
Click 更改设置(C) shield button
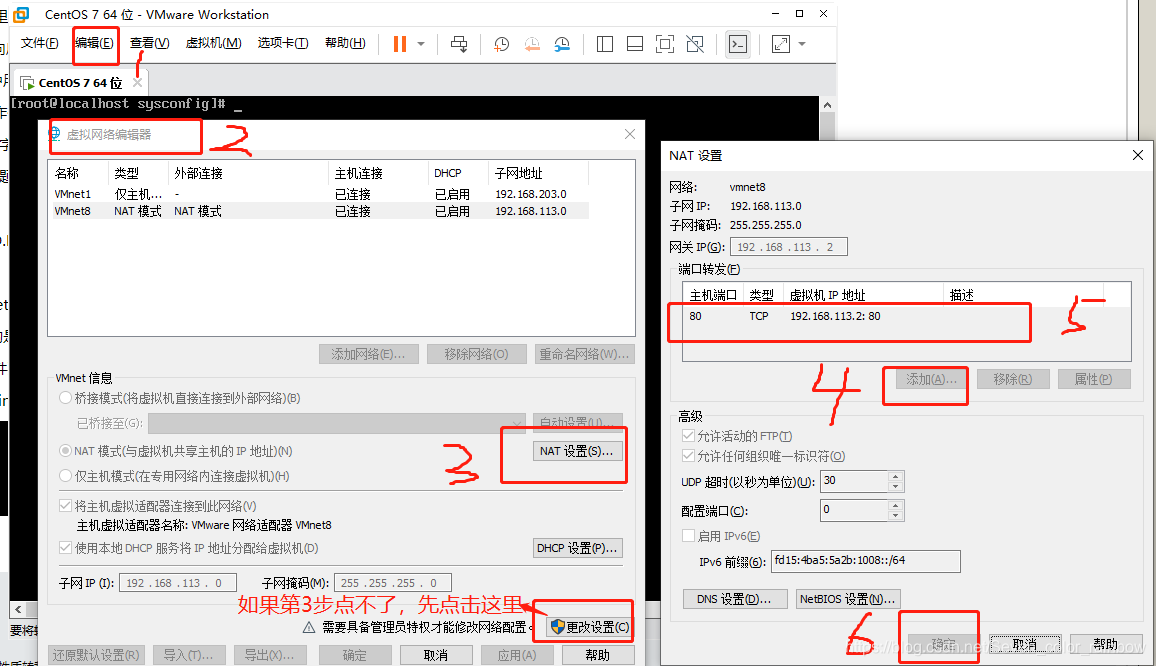tap(589, 627)
